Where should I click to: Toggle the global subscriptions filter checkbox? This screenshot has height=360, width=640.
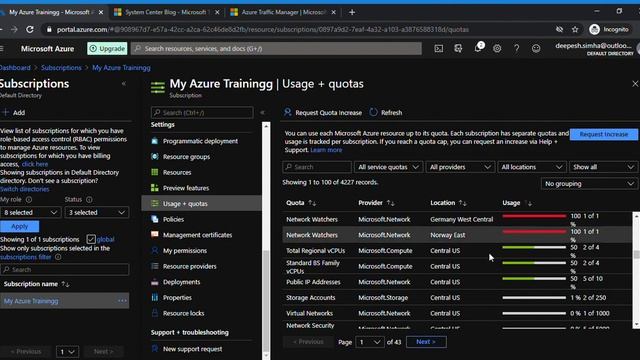91,239
